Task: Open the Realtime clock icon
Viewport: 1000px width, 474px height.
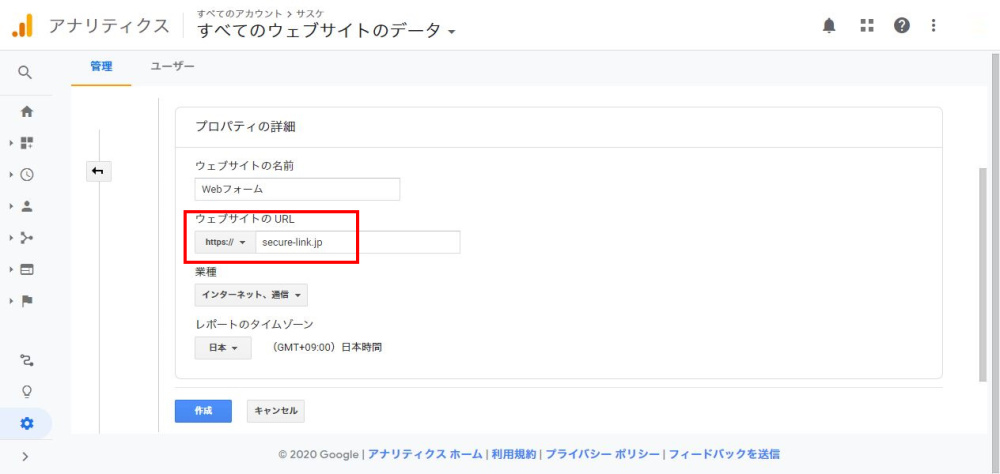Action: coord(27,174)
